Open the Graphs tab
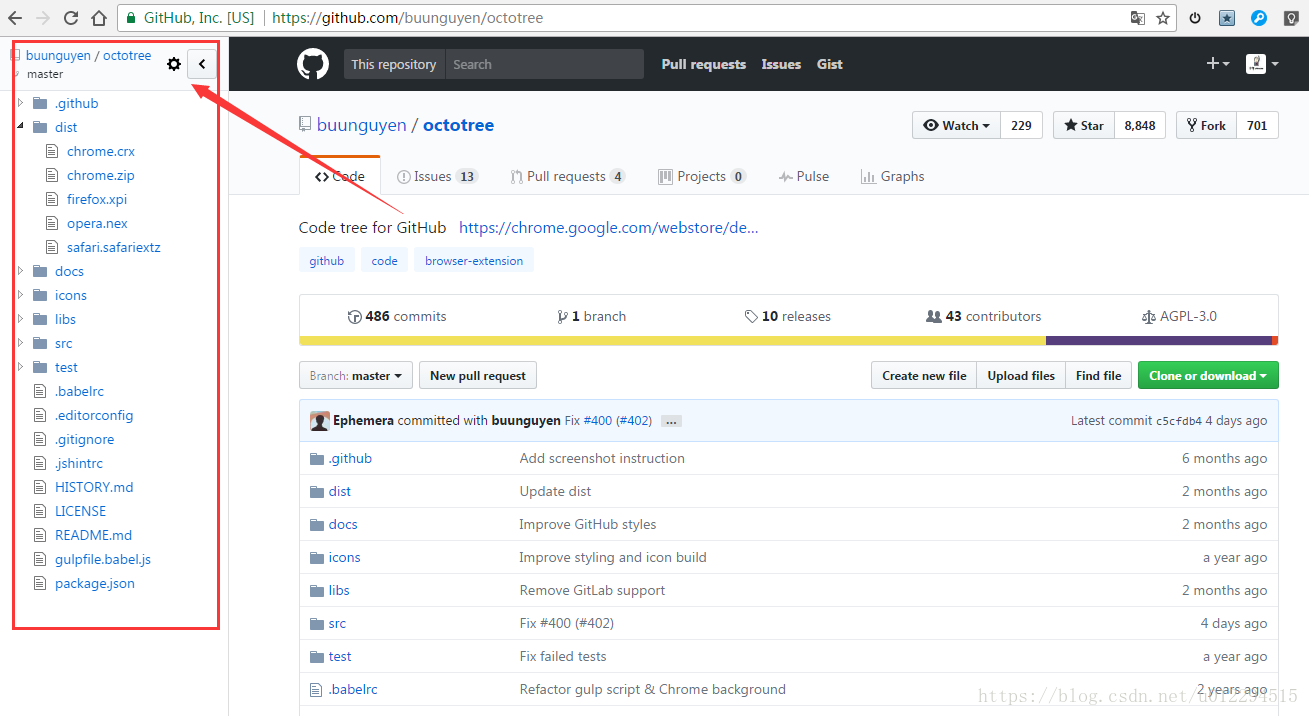The height and width of the screenshot is (716, 1309). [x=892, y=176]
